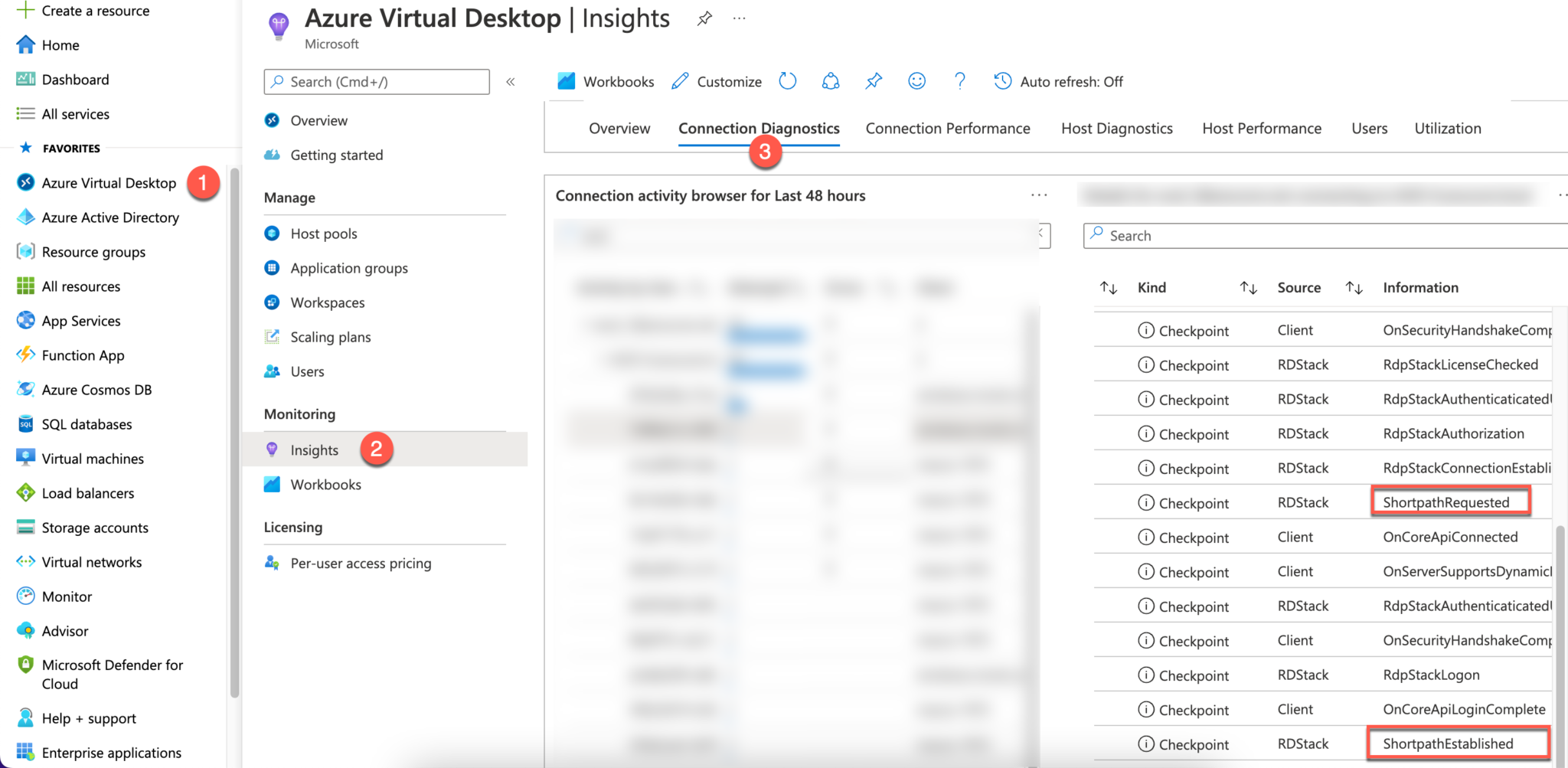
Task: Open the Workbooks toolbar button
Action: pyautogui.click(x=606, y=81)
